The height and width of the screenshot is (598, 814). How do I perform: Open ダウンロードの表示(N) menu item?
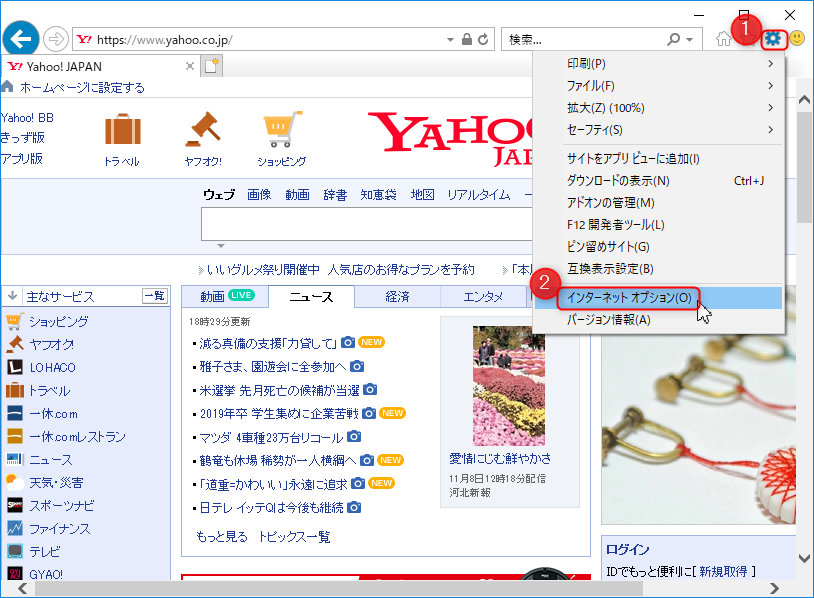659,181
